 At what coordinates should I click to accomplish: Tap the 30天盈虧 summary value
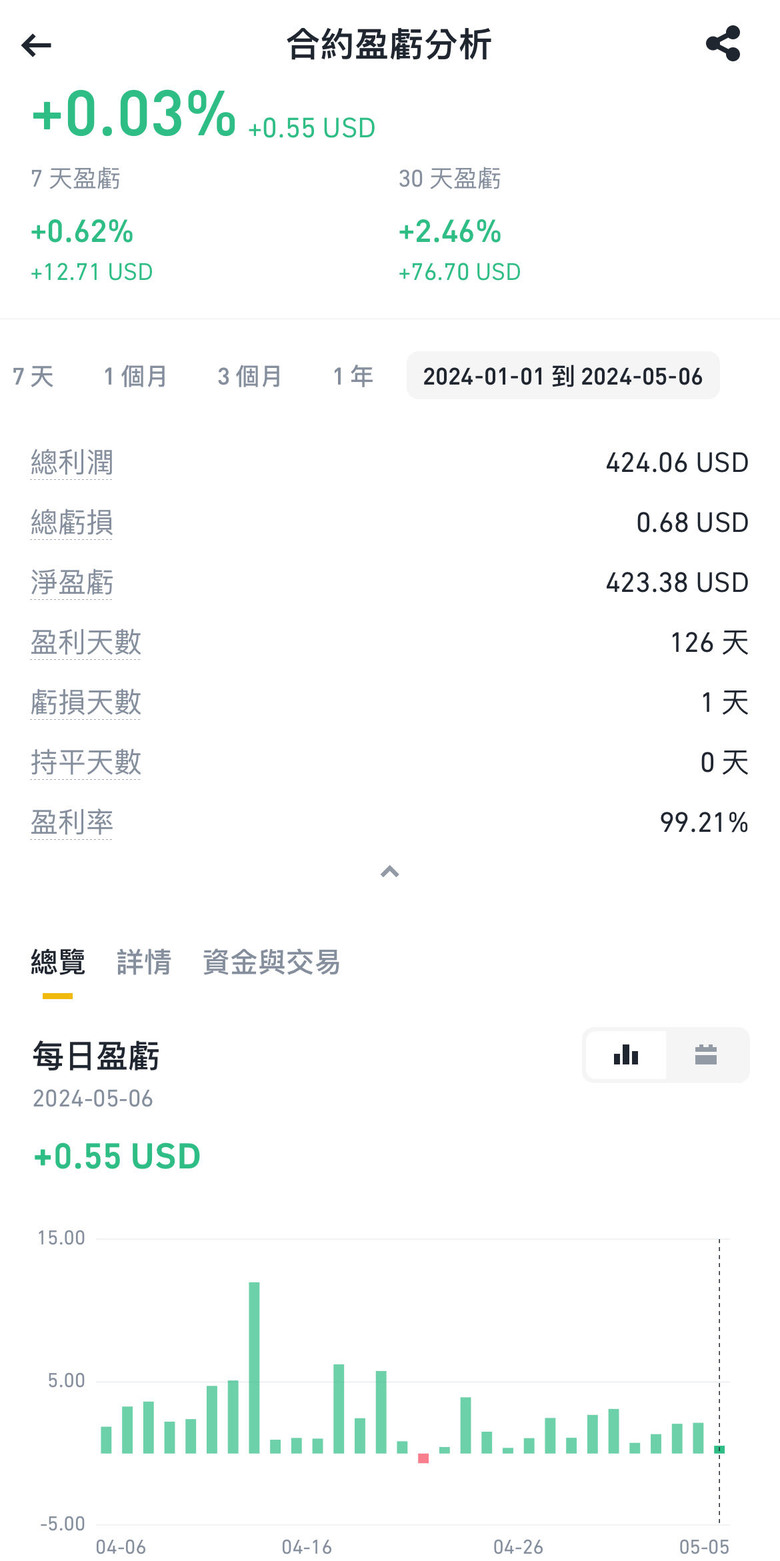pos(450,232)
